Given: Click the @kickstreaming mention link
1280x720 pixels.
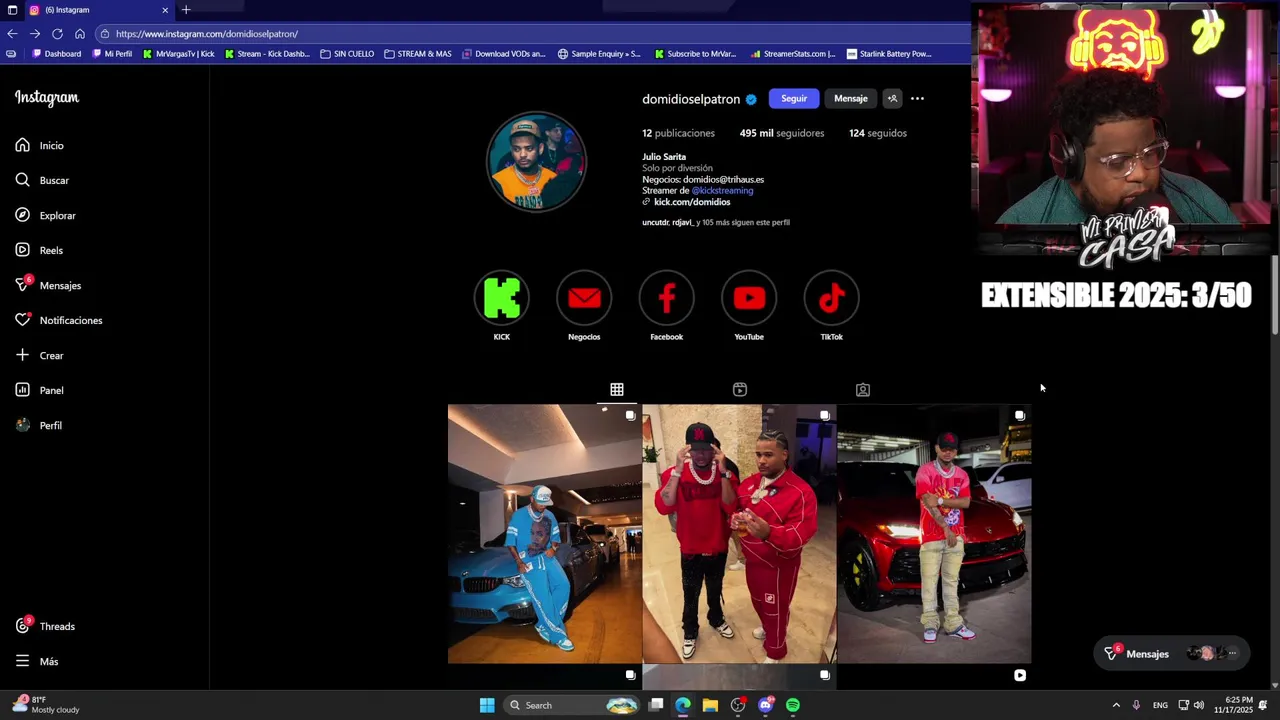Looking at the screenshot, I should [722, 191].
